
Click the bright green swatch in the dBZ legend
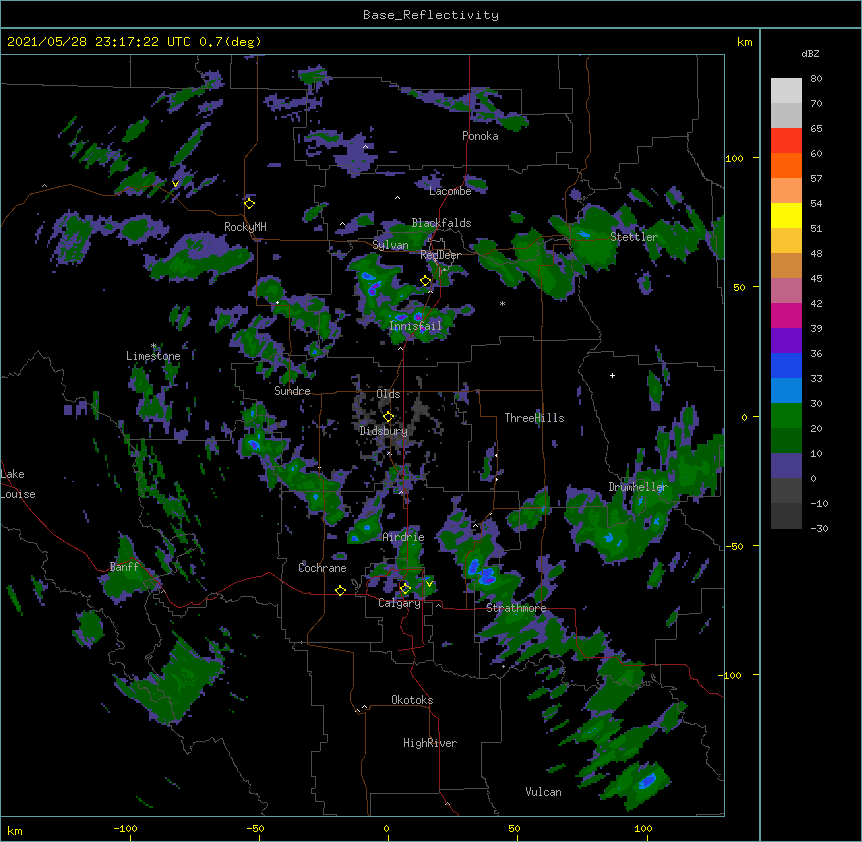[786, 416]
